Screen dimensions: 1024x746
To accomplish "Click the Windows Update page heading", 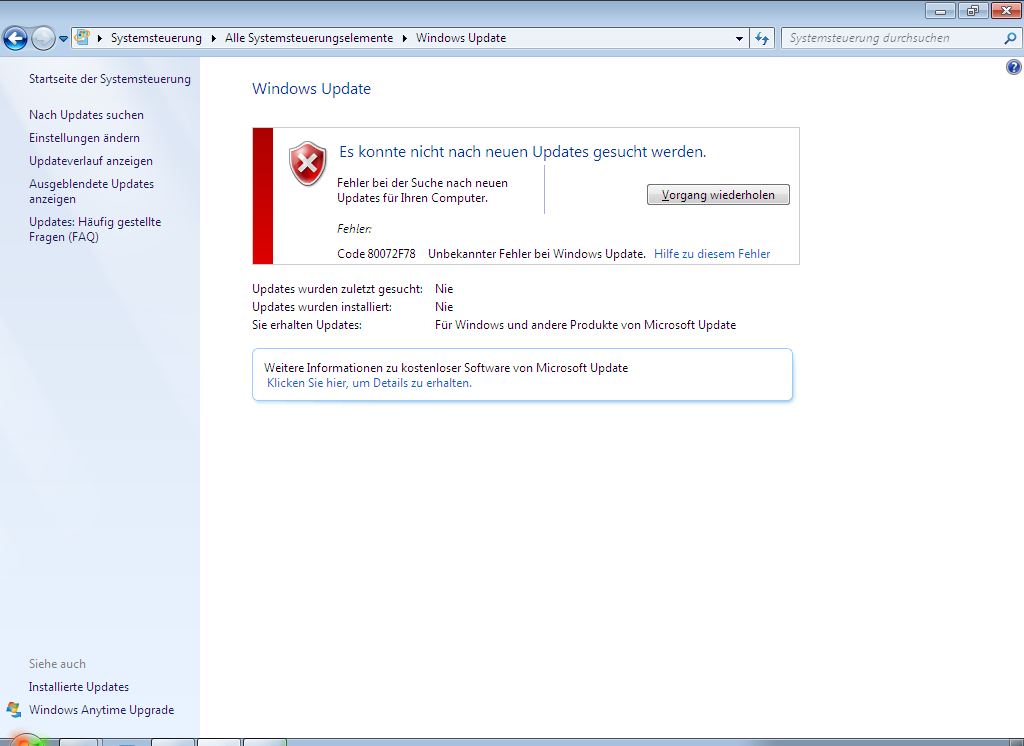I will (312, 89).
